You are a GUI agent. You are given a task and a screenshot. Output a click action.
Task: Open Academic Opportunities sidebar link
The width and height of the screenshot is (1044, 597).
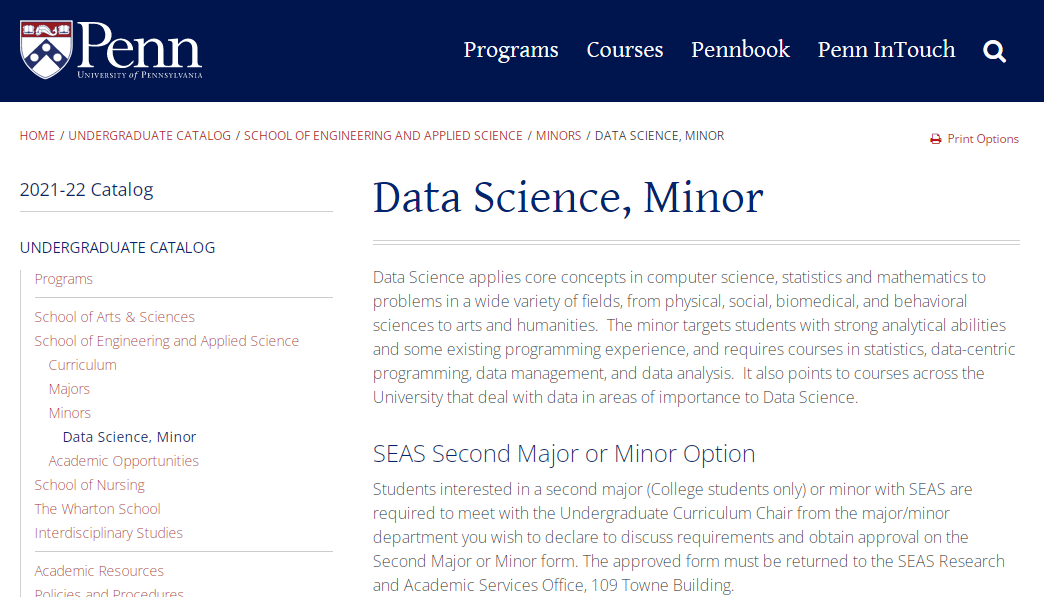124,461
